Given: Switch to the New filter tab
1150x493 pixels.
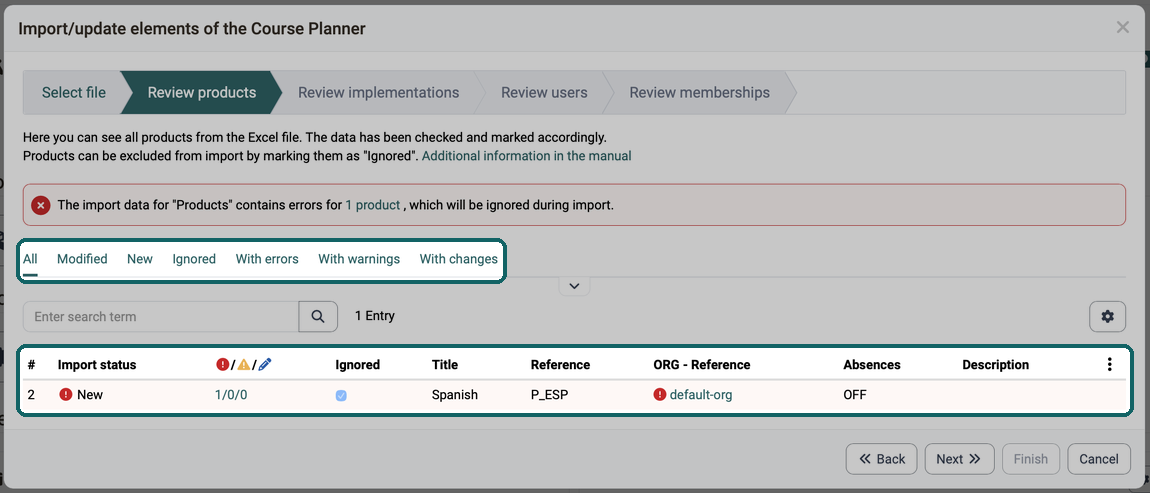Looking at the screenshot, I should click(140, 259).
